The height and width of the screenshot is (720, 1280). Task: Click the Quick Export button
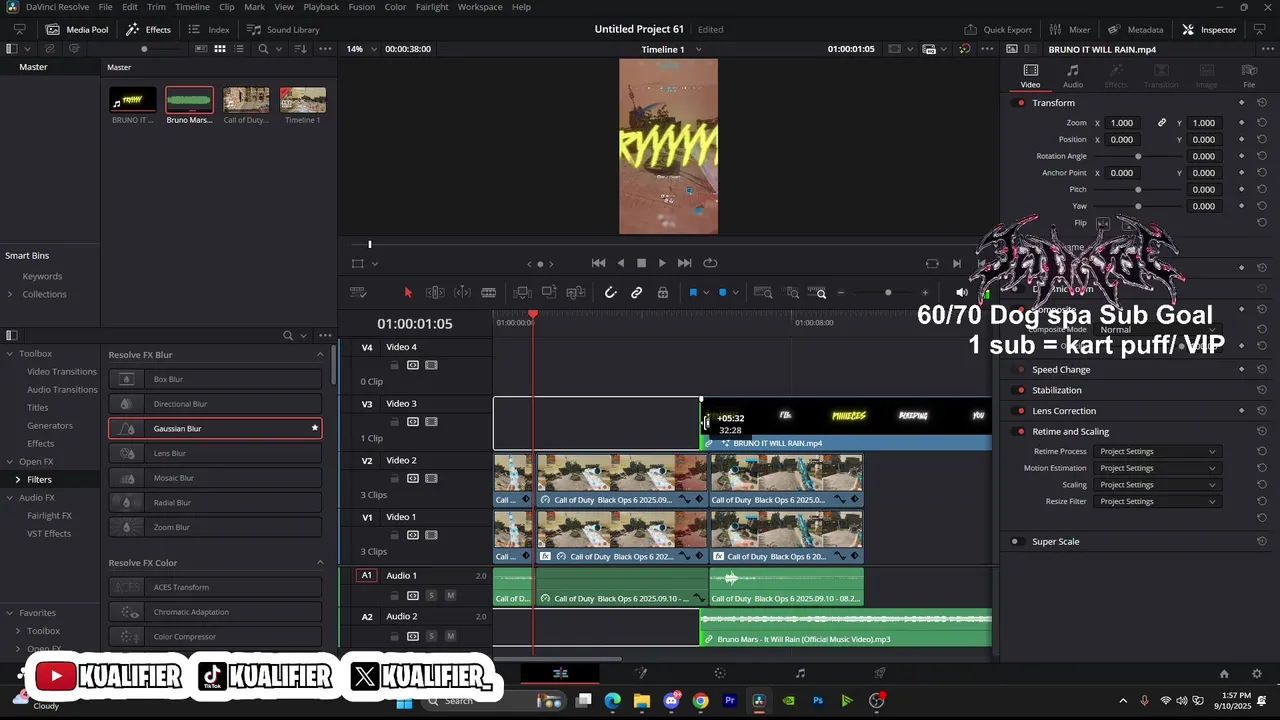pos(998,30)
